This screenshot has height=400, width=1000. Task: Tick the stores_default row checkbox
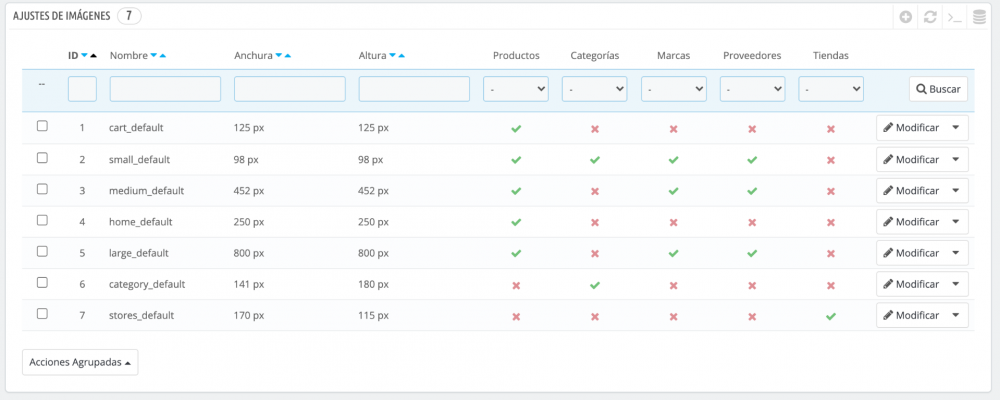(42, 313)
